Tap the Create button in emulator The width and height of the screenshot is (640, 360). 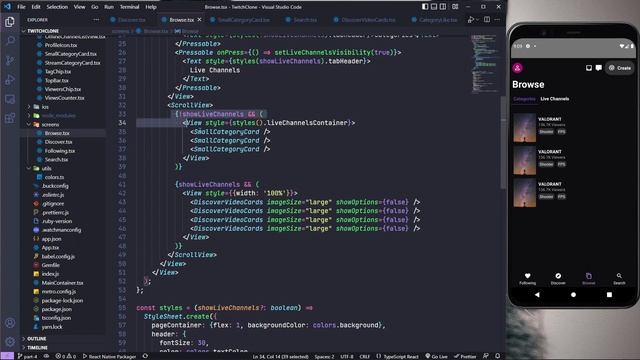point(620,68)
